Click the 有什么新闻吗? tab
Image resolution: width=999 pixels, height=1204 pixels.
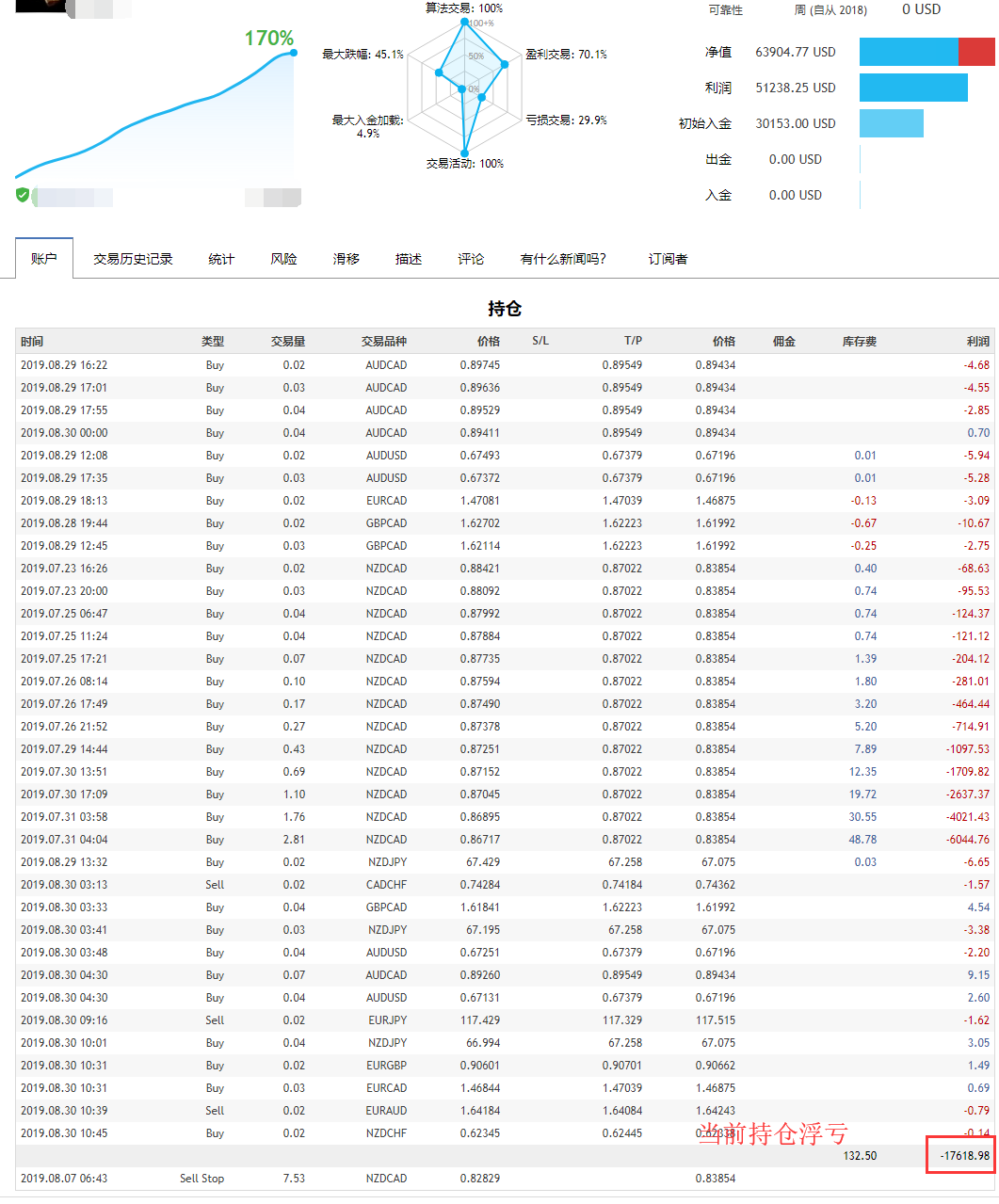563,259
